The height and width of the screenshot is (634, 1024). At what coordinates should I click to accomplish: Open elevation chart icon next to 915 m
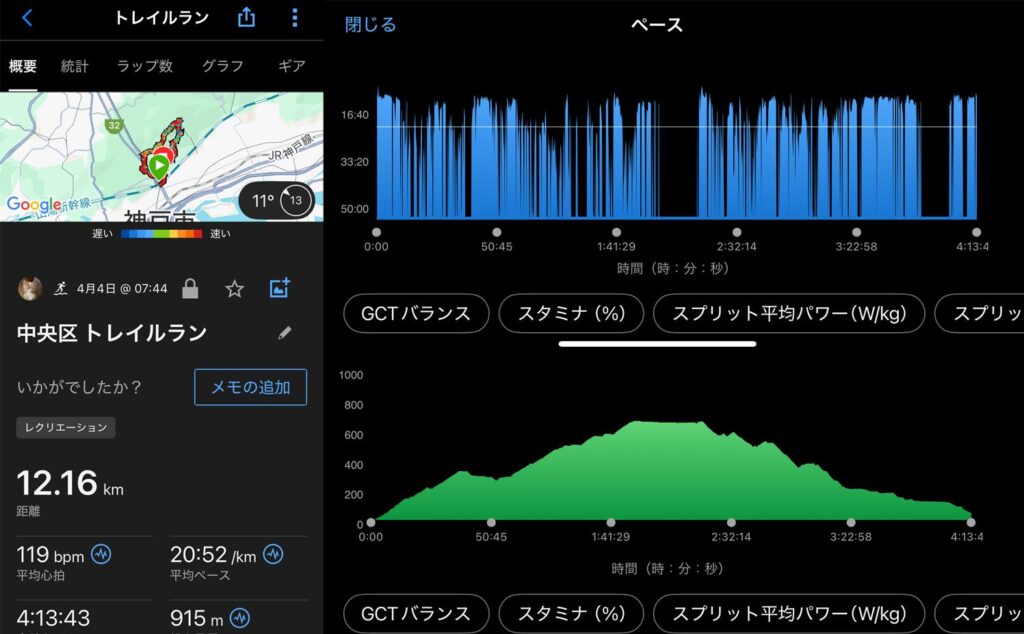pos(239,618)
